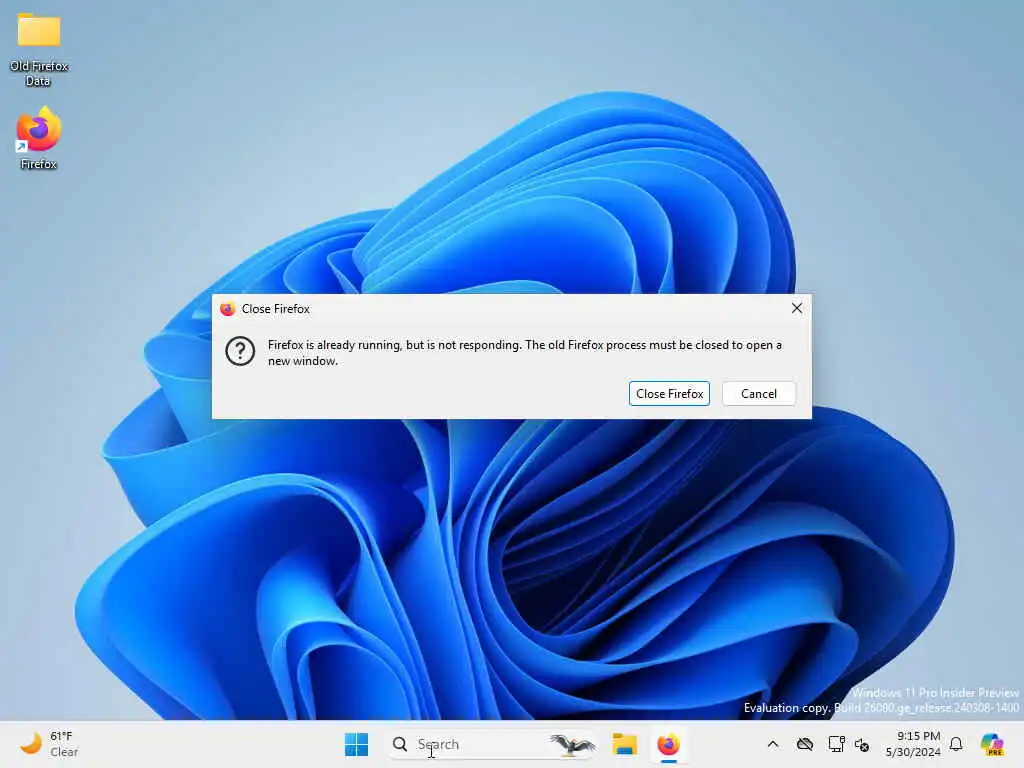This screenshot has height=768, width=1024.
Task: Click the cloud sync tray icon
Action: (805, 744)
